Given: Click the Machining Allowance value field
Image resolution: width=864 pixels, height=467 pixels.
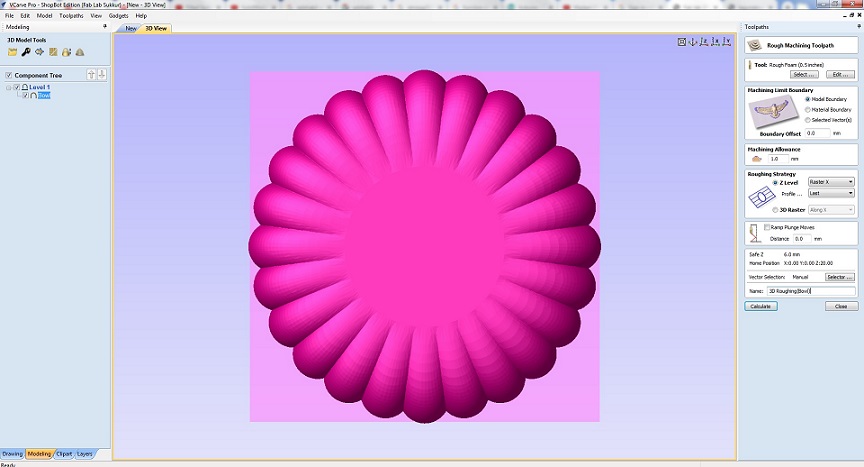Looking at the screenshot, I should pos(778,159).
